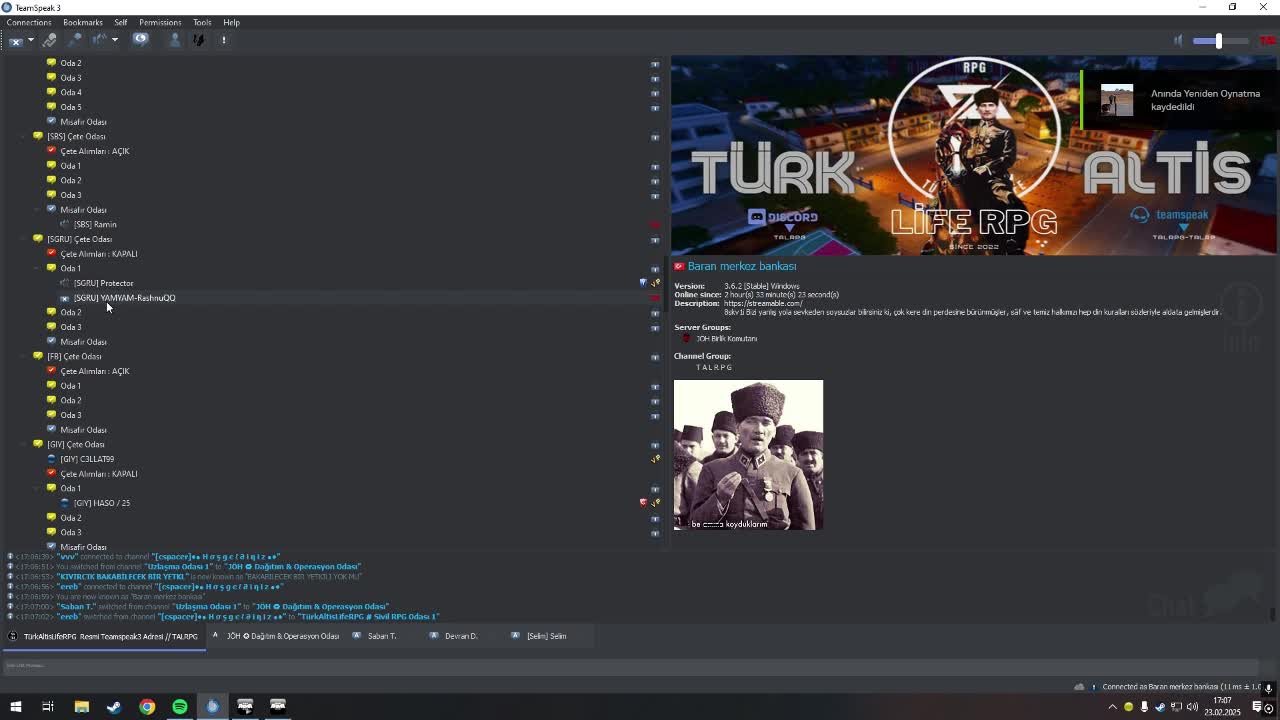
Task: Open the Contacts person toolbar icon
Action: click(174, 40)
